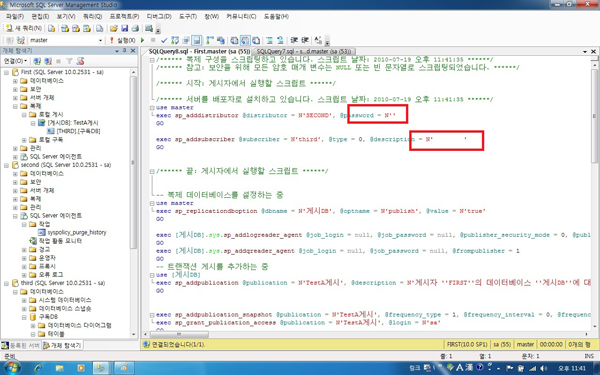Click the Comment out selected lines icon
600x375 pixels.
coord(269,40)
